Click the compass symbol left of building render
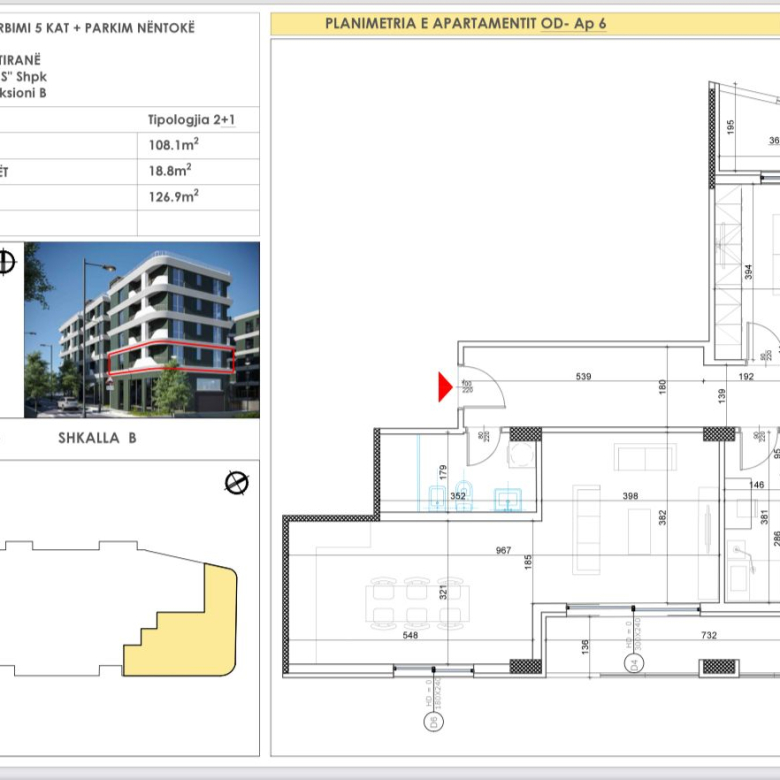Image resolution: width=780 pixels, height=780 pixels. [7, 263]
